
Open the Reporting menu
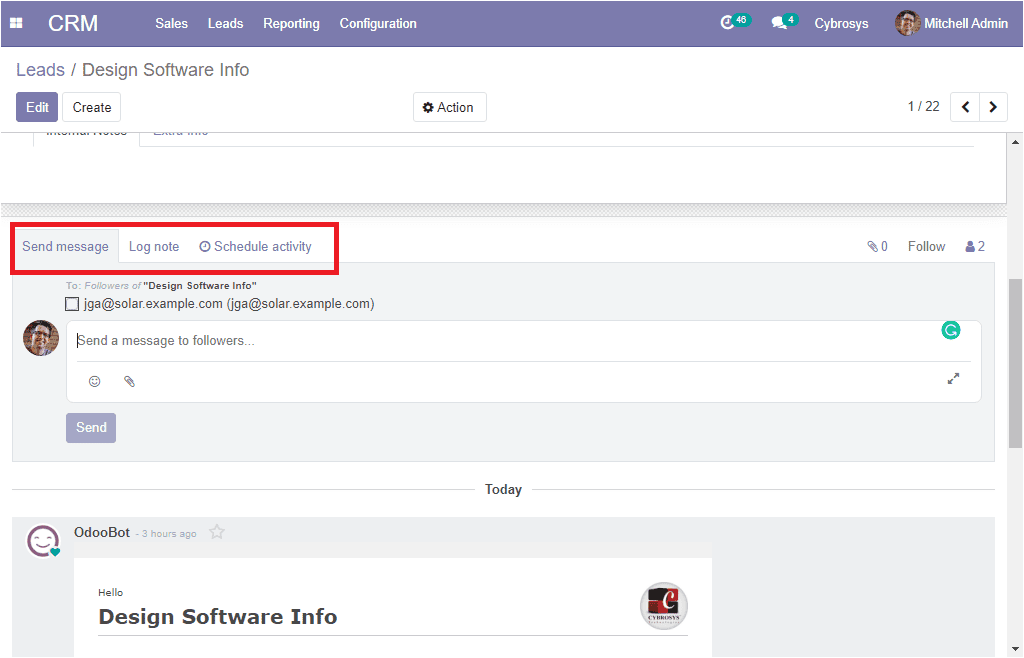click(291, 24)
